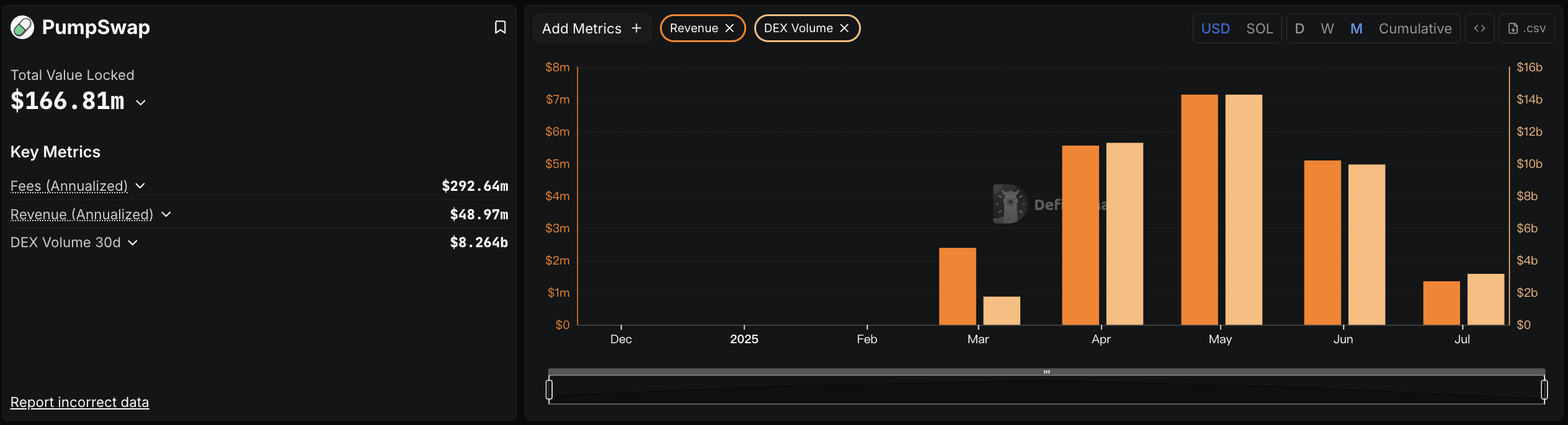Remove the DEX Volume metric with its X
1568x425 pixels.
pyautogui.click(x=844, y=28)
